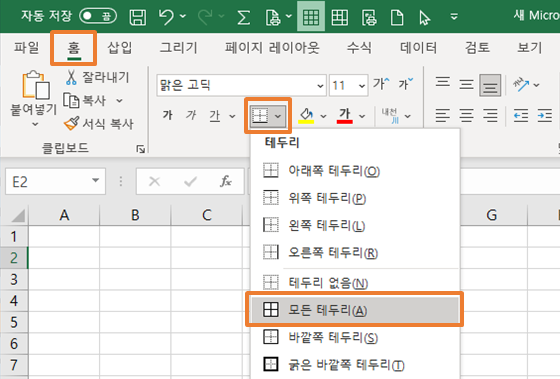Switch to the 수식 tab
The height and width of the screenshot is (379, 560).
[x=359, y=48]
